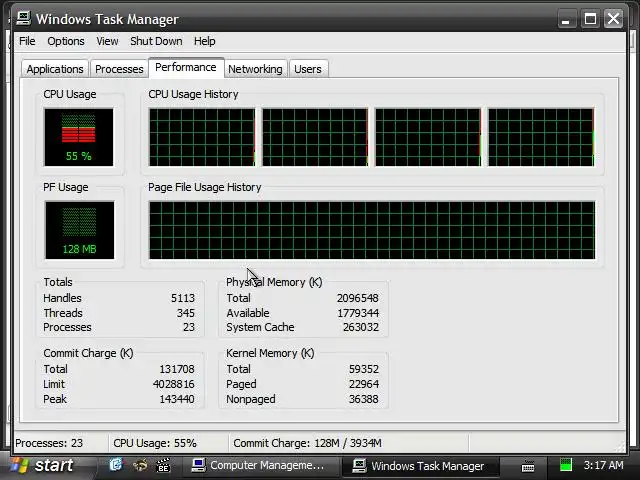Image resolution: width=640 pixels, height=480 pixels.
Task: Click the third CPU Usage History graph
Action: pyautogui.click(x=428, y=137)
